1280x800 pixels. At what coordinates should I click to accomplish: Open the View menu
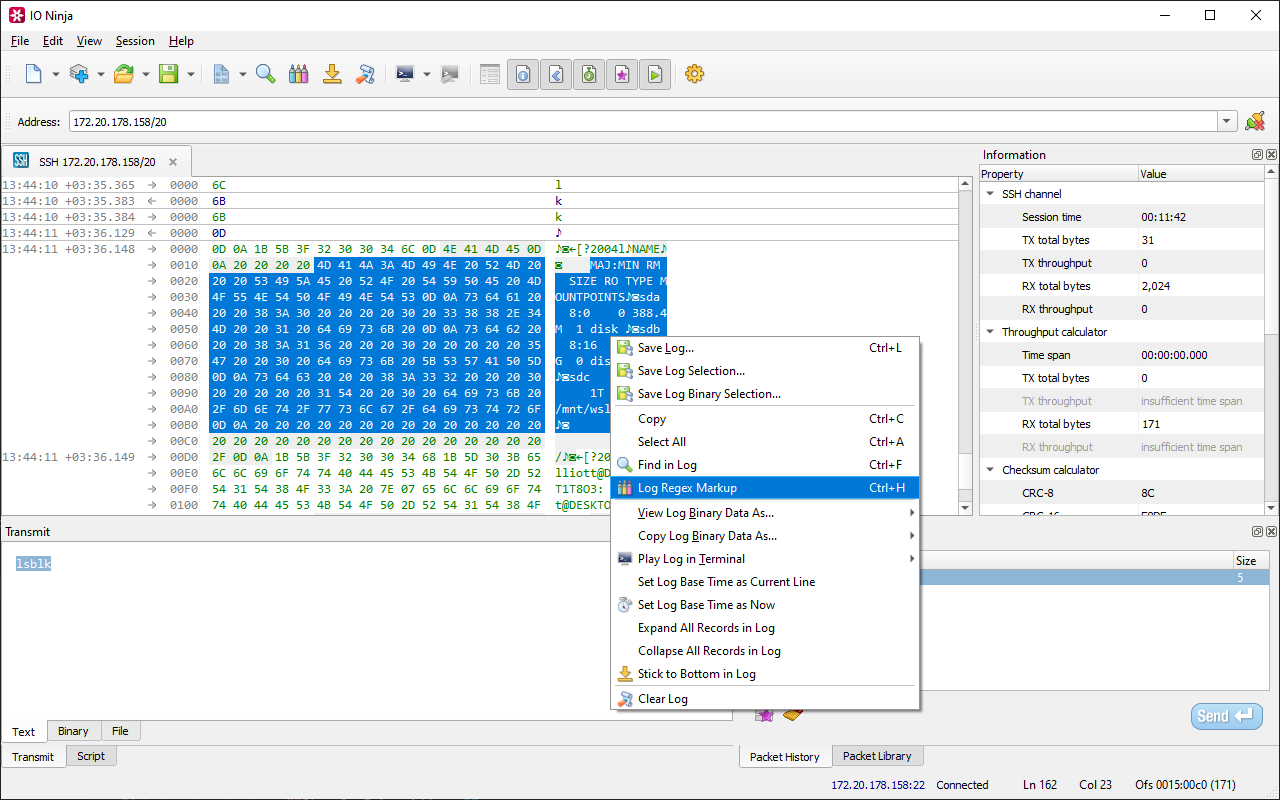point(90,41)
